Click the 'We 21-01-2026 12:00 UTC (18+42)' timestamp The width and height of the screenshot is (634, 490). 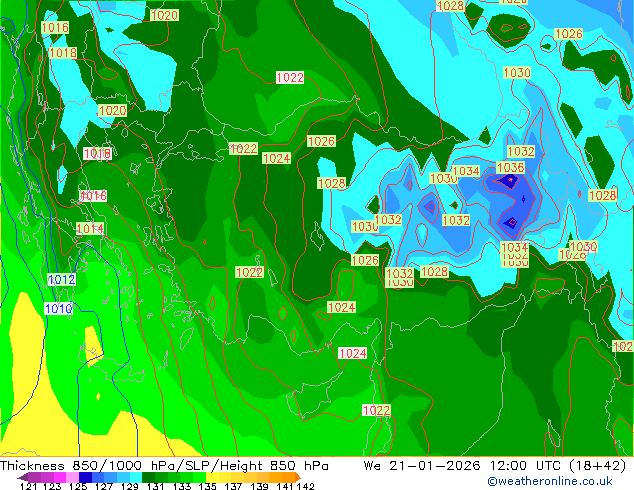[495, 466]
